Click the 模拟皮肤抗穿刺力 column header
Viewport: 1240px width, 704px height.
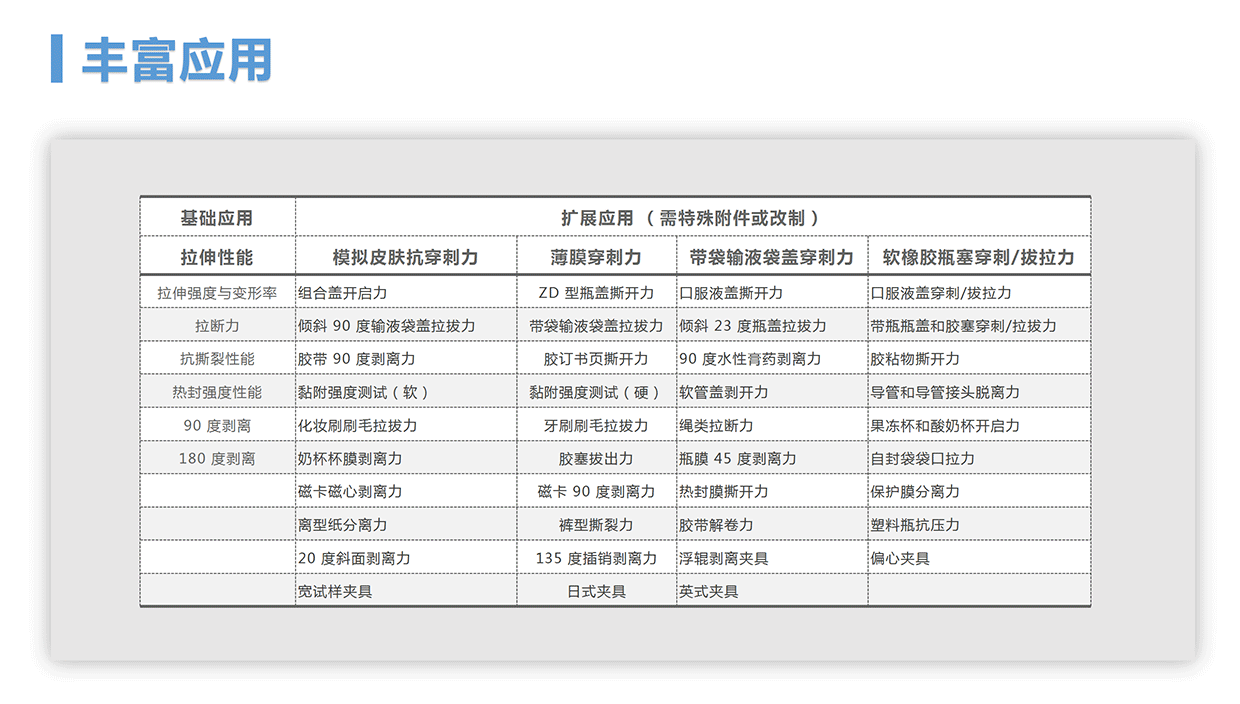click(x=405, y=257)
